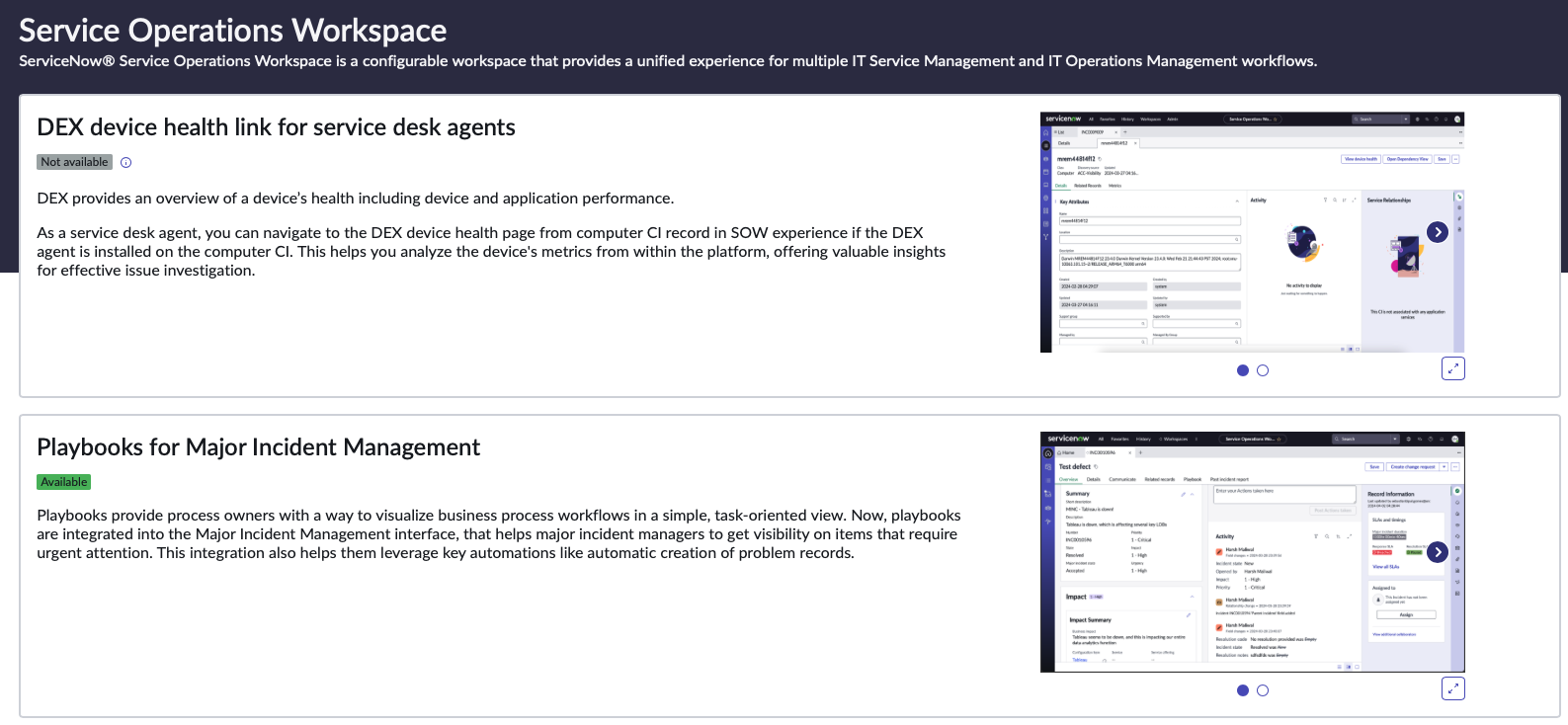
Task: Open the Playbooks Major Incident screenshot thumbnail
Action: (1252, 552)
